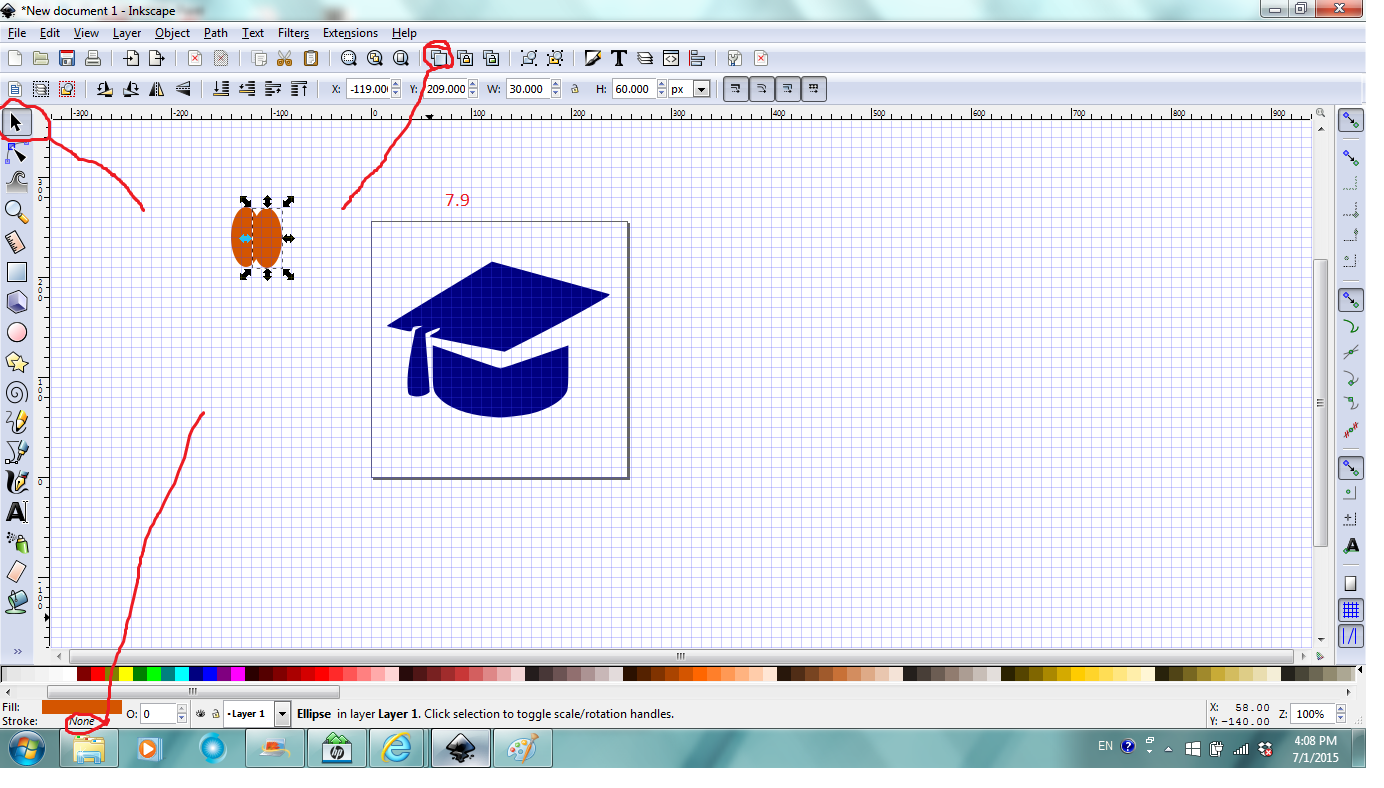Select the Zoom magnifier tool

tap(16, 211)
